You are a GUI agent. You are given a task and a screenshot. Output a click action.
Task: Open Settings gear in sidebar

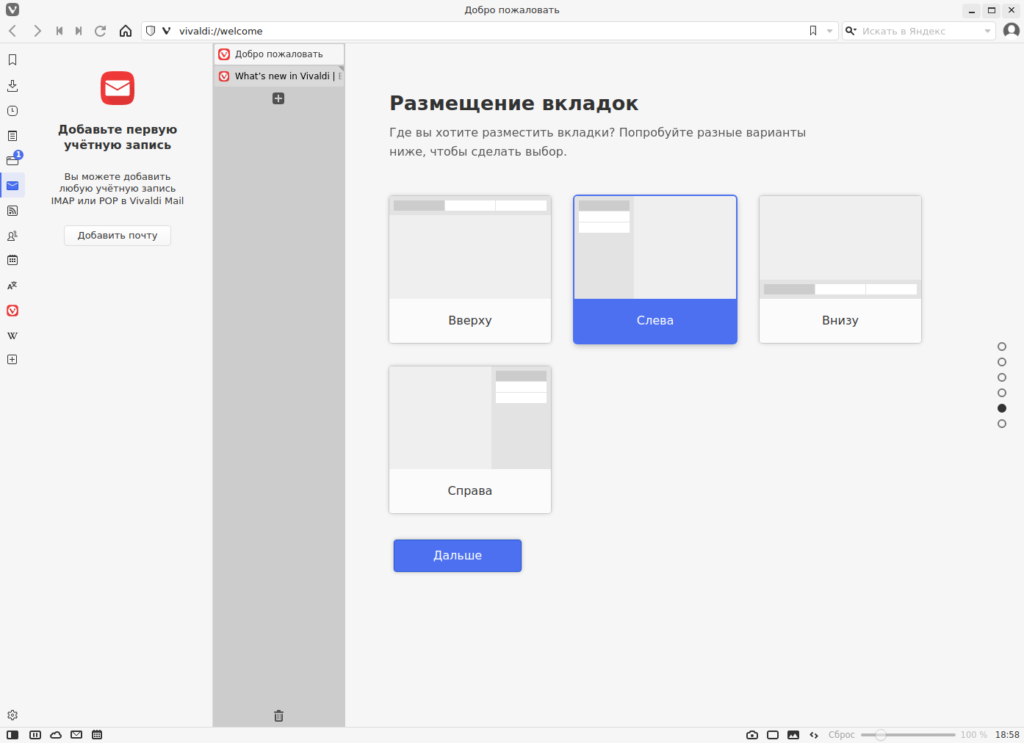[12, 715]
